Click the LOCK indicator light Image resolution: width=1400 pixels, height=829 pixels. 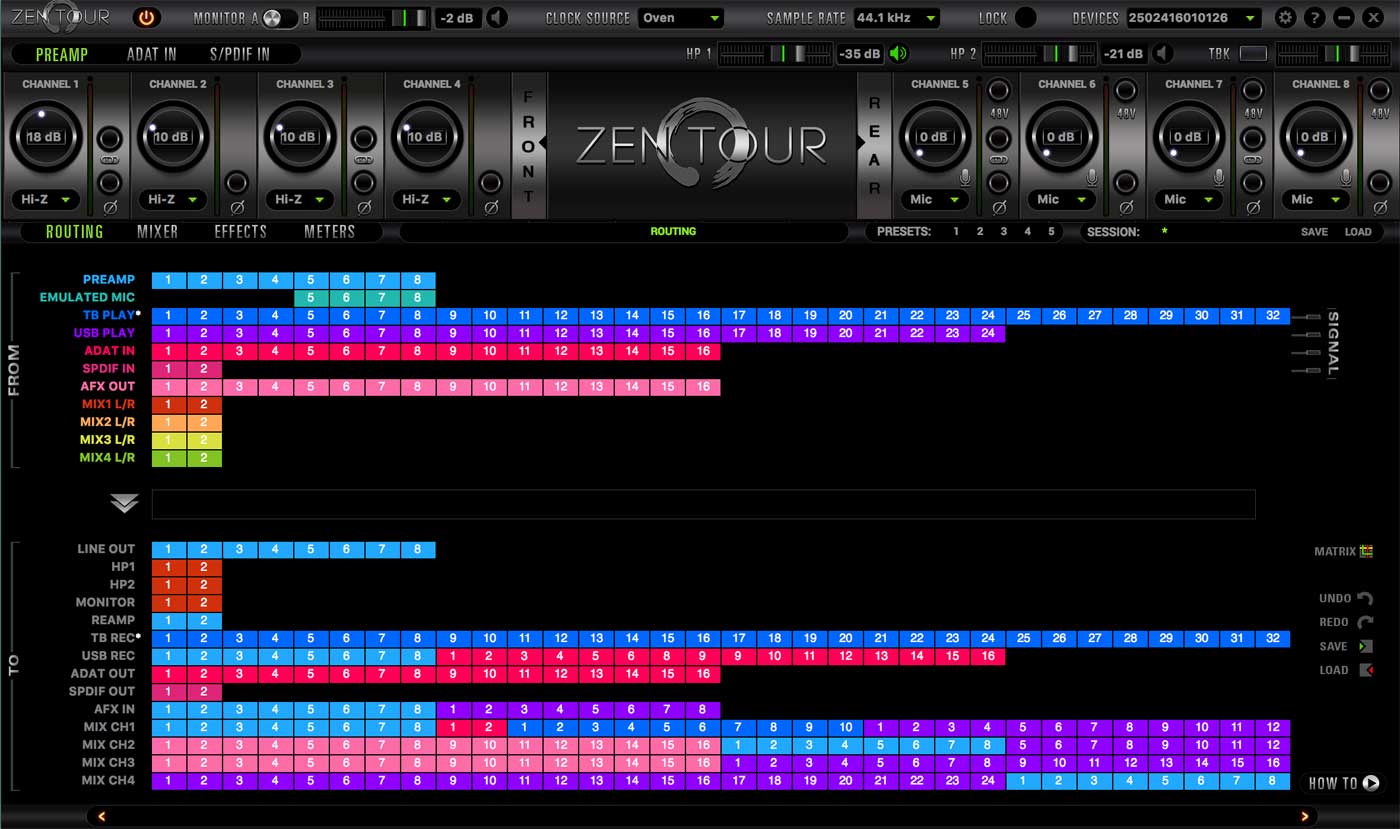[x=1026, y=18]
